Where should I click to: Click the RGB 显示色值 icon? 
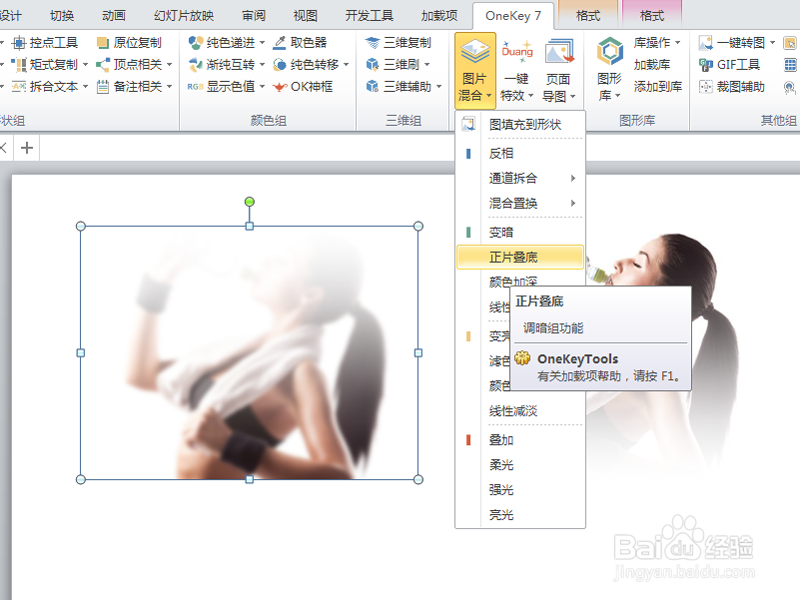coord(195,87)
